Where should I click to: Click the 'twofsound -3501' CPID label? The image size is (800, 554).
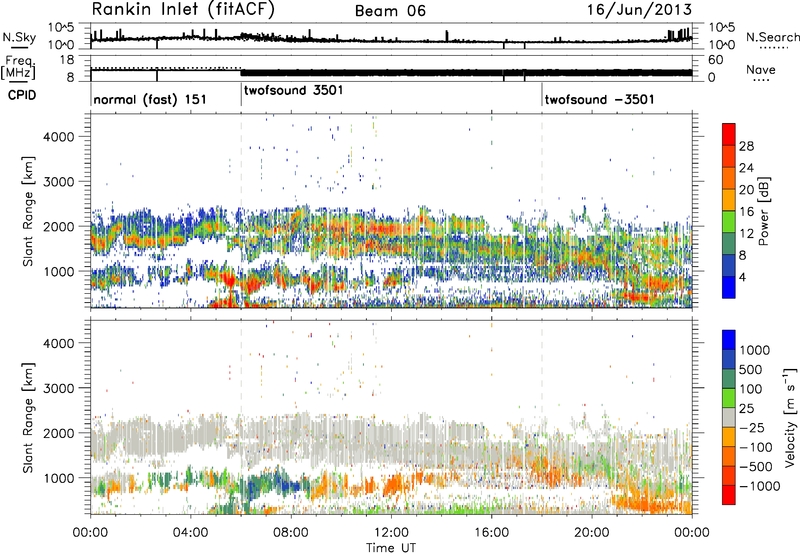point(599,99)
